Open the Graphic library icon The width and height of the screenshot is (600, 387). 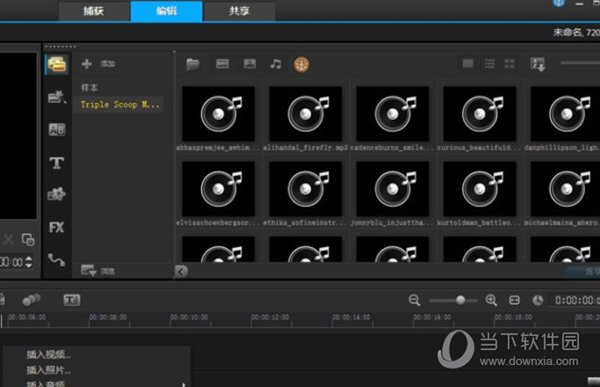coord(57,194)
